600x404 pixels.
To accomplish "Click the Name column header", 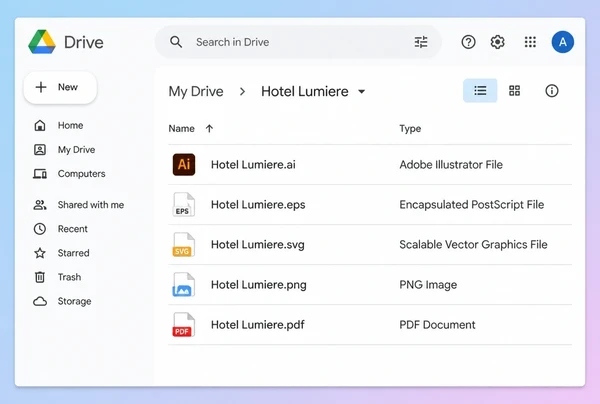I will pos(181,129).
